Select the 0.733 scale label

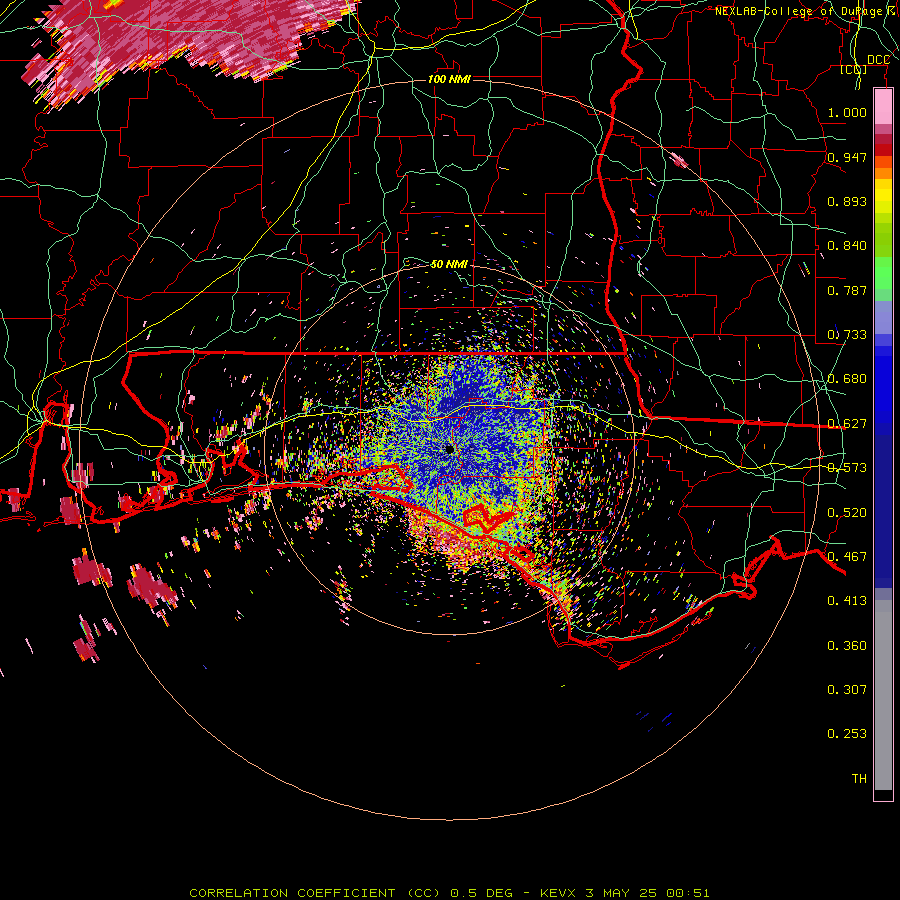click(x=847, y=335)
